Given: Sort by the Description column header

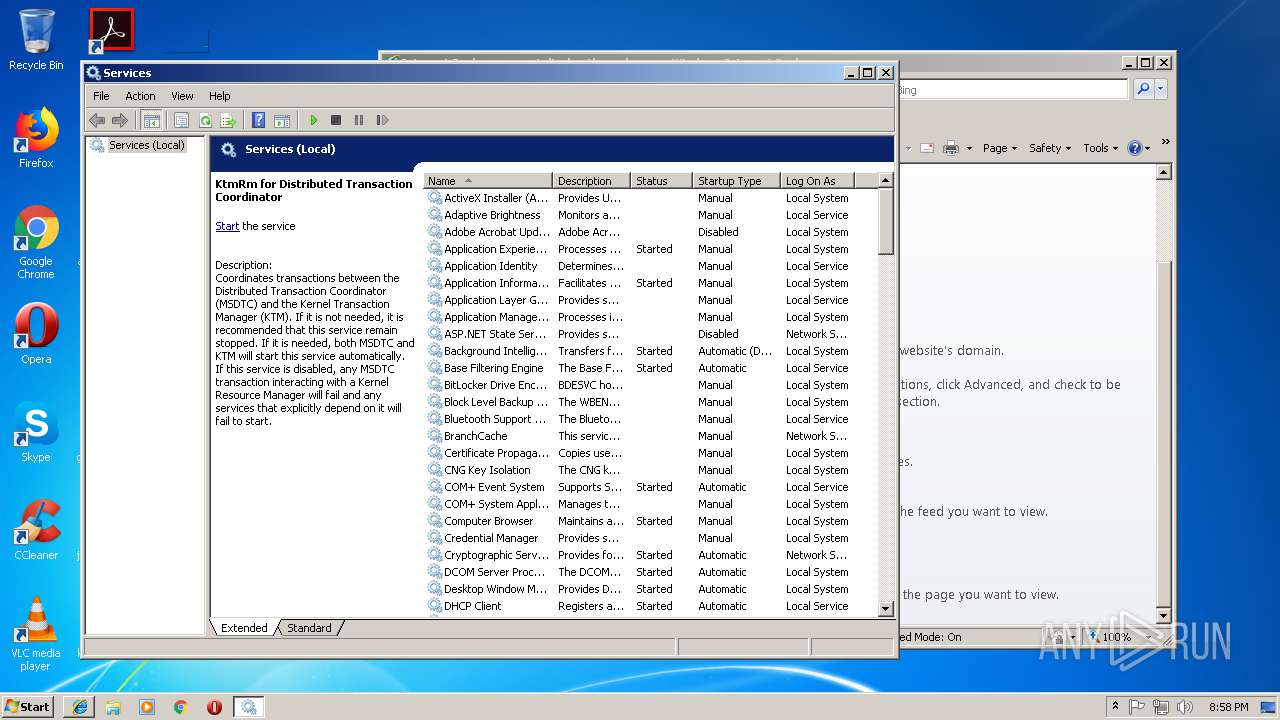Looking at the screenshot, I should [592, 181].
